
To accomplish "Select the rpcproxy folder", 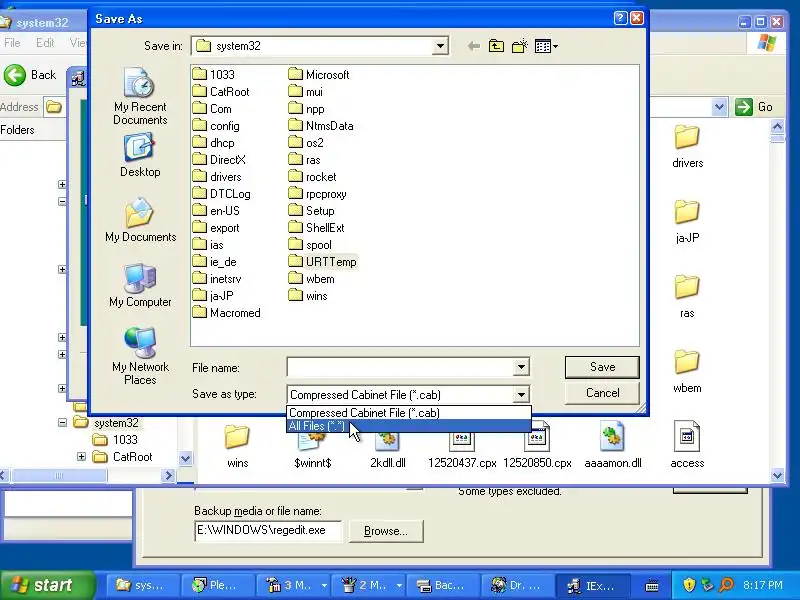I will click(x=317, y=194).
